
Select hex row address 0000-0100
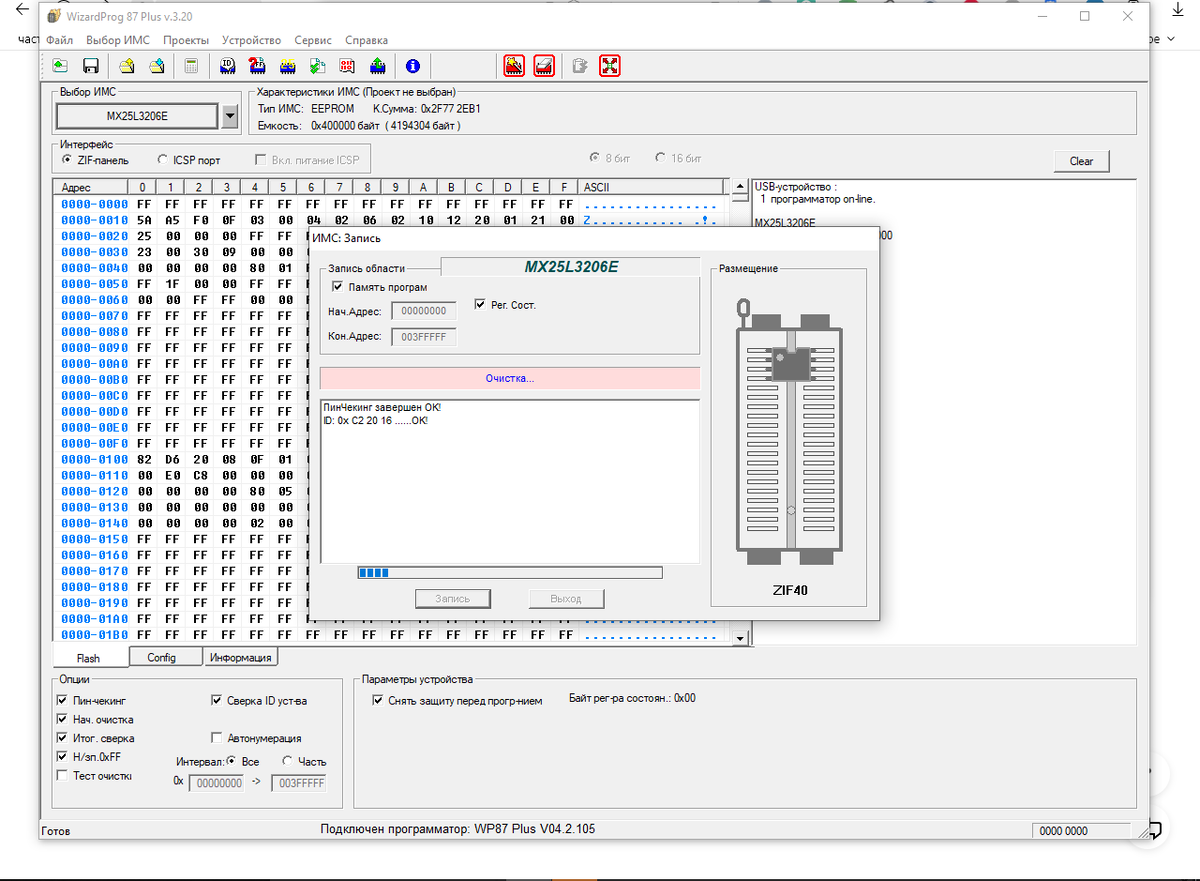pos(93,460)
